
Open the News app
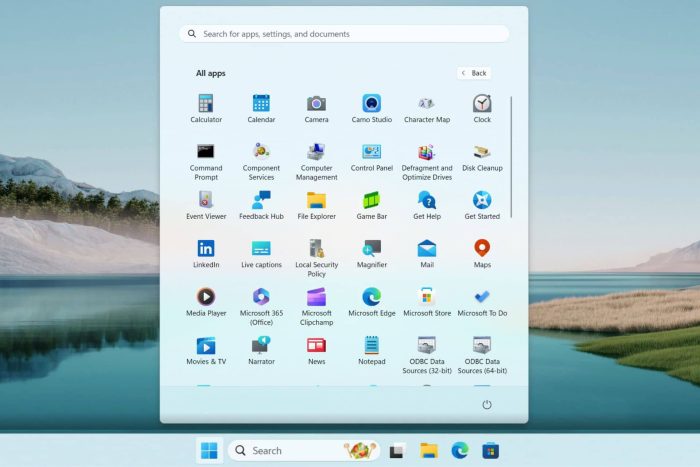(316, 351)
